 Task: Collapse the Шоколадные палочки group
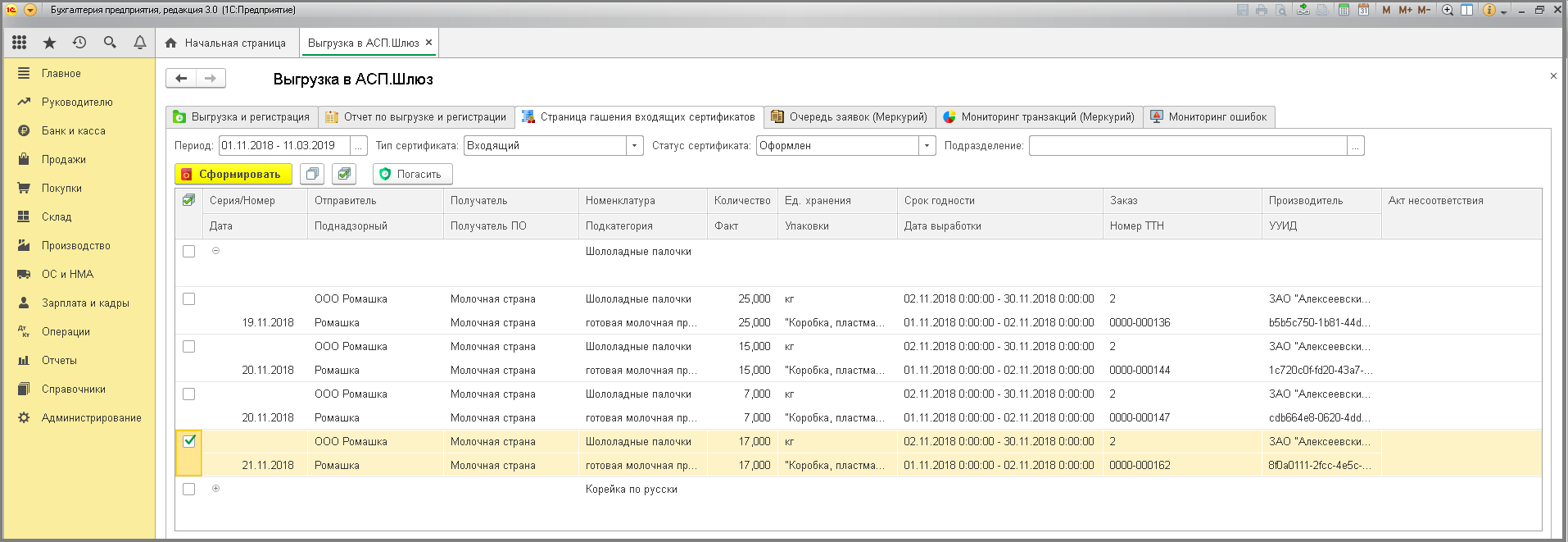click(215, 251)
